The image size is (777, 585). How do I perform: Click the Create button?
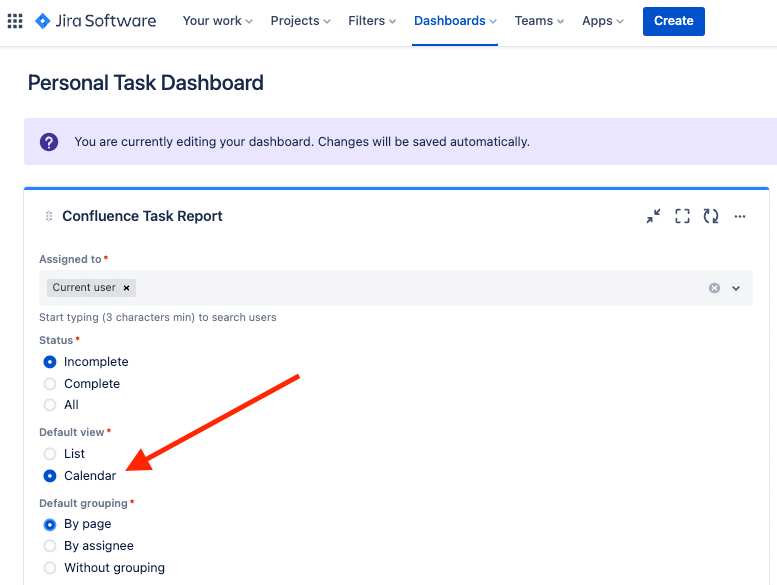673,21
